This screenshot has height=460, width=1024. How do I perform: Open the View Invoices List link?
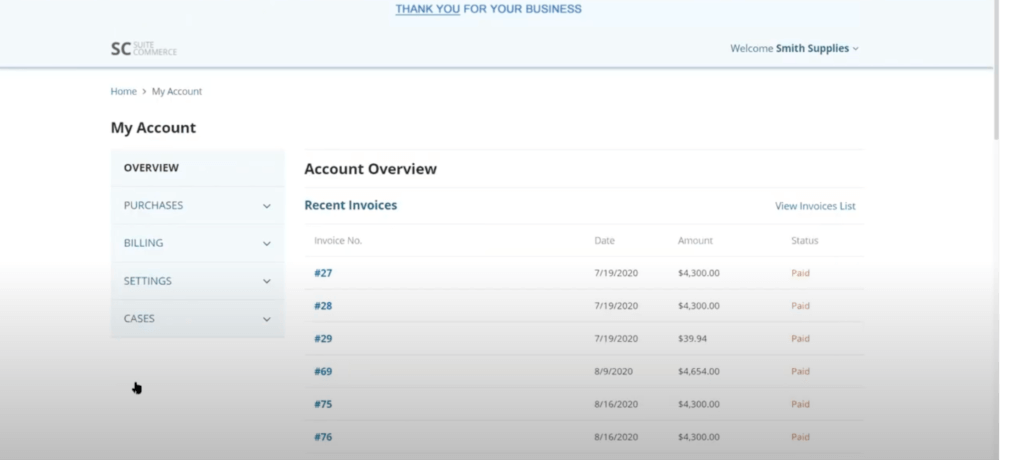[x=815, y=206]
